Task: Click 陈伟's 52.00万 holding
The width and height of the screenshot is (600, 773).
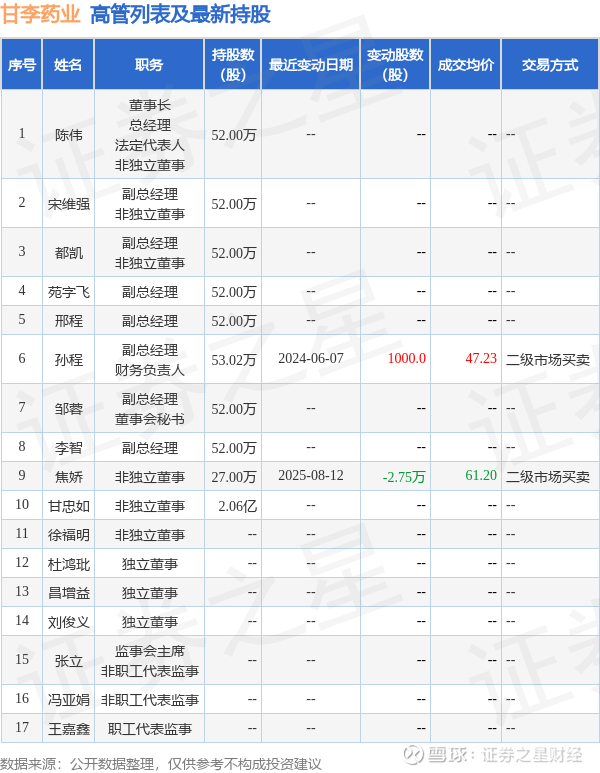Action: 234,135
